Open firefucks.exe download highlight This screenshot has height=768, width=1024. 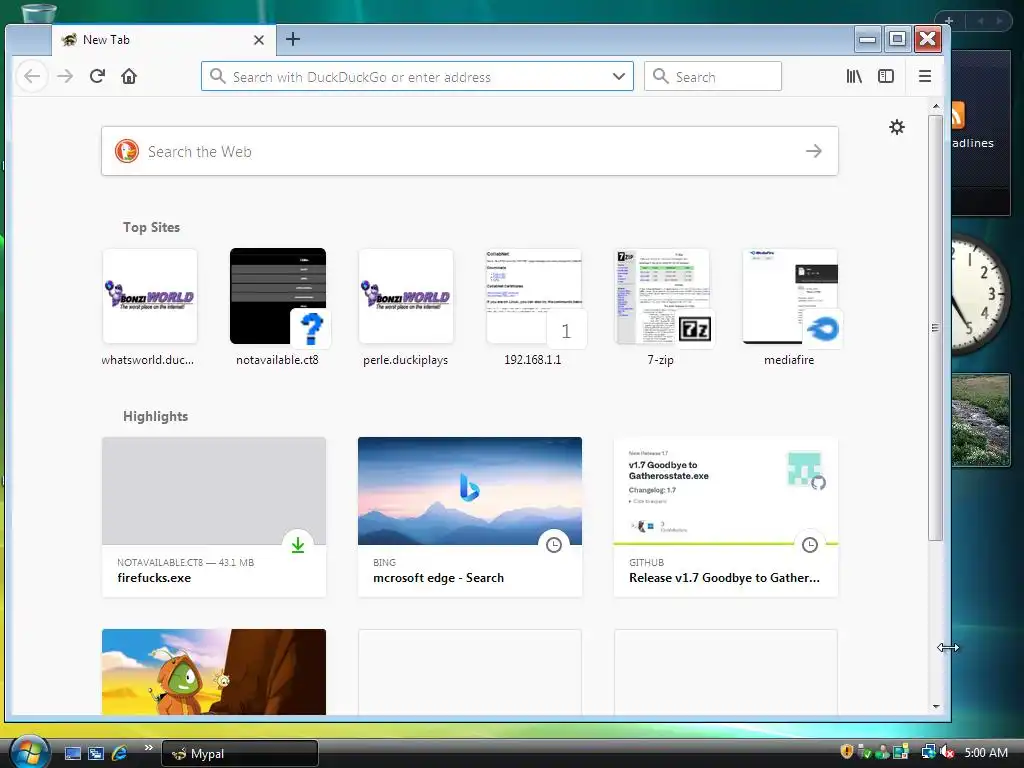(214, 517)
